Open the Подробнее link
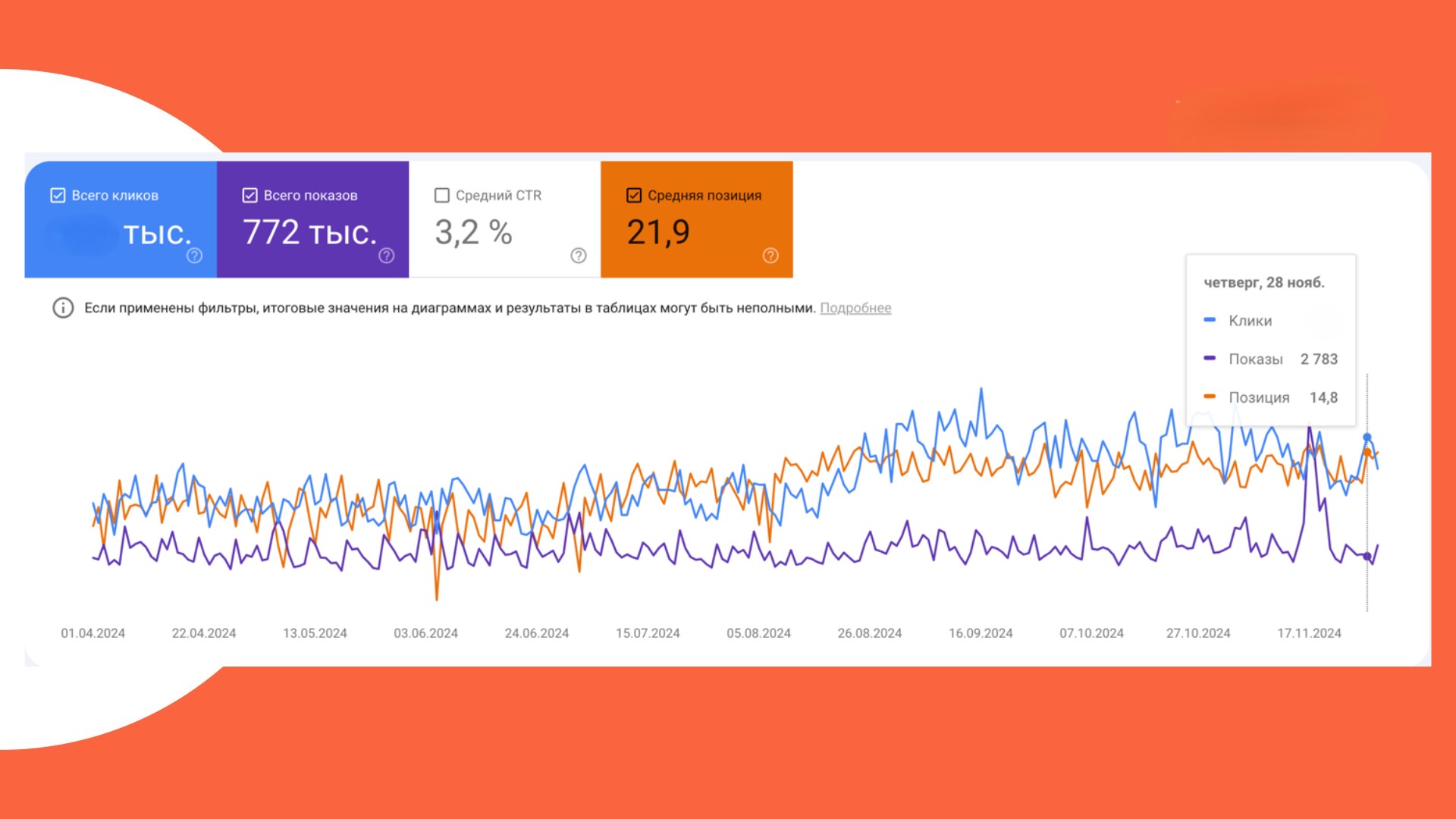Viewport: 1456px width, 819px height. tap(855, 308)
